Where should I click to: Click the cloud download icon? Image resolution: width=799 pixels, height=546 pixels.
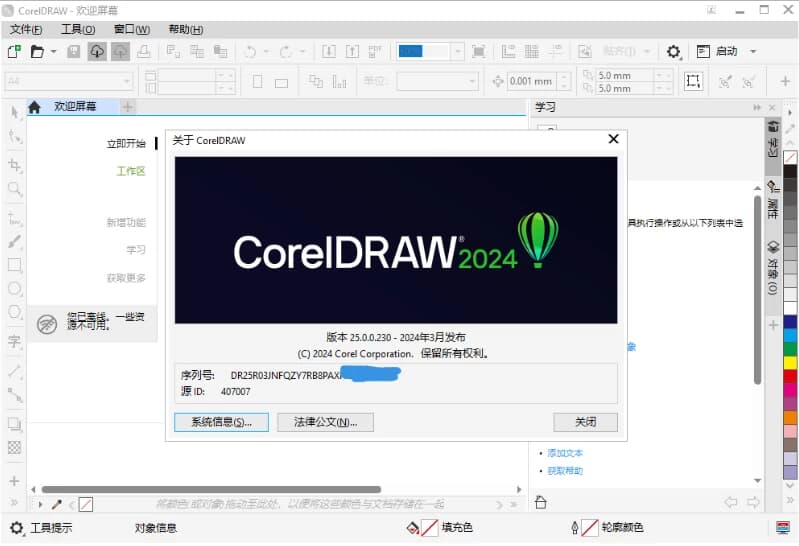click(97, 51)
